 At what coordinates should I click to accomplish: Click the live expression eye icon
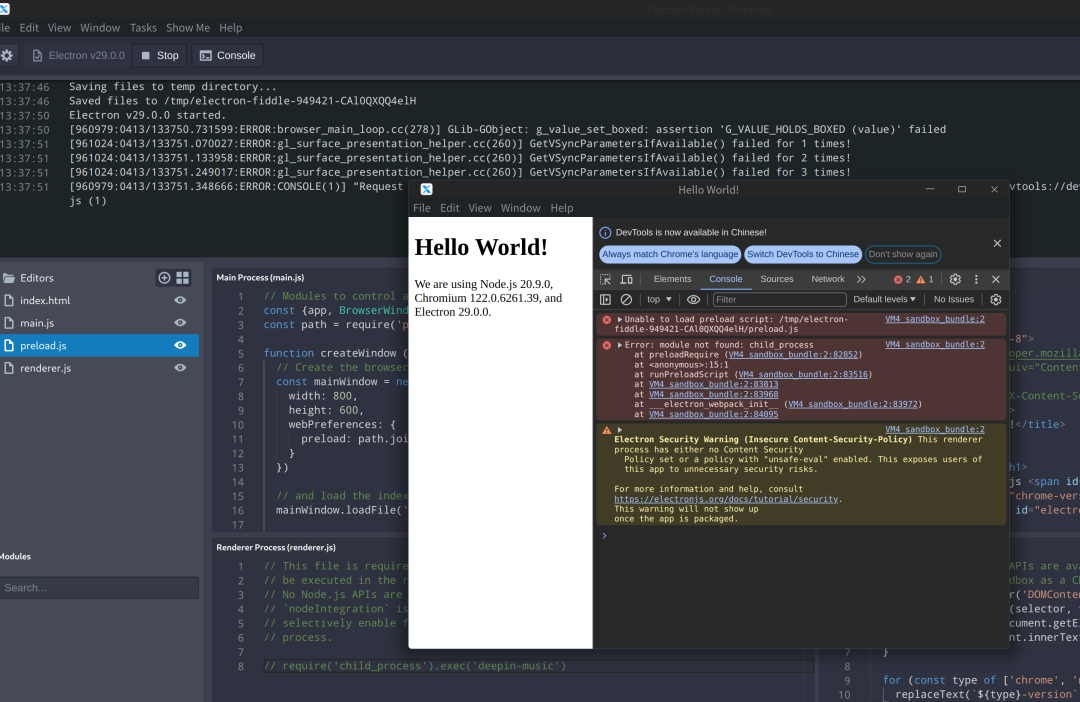[x=694, y=300]
